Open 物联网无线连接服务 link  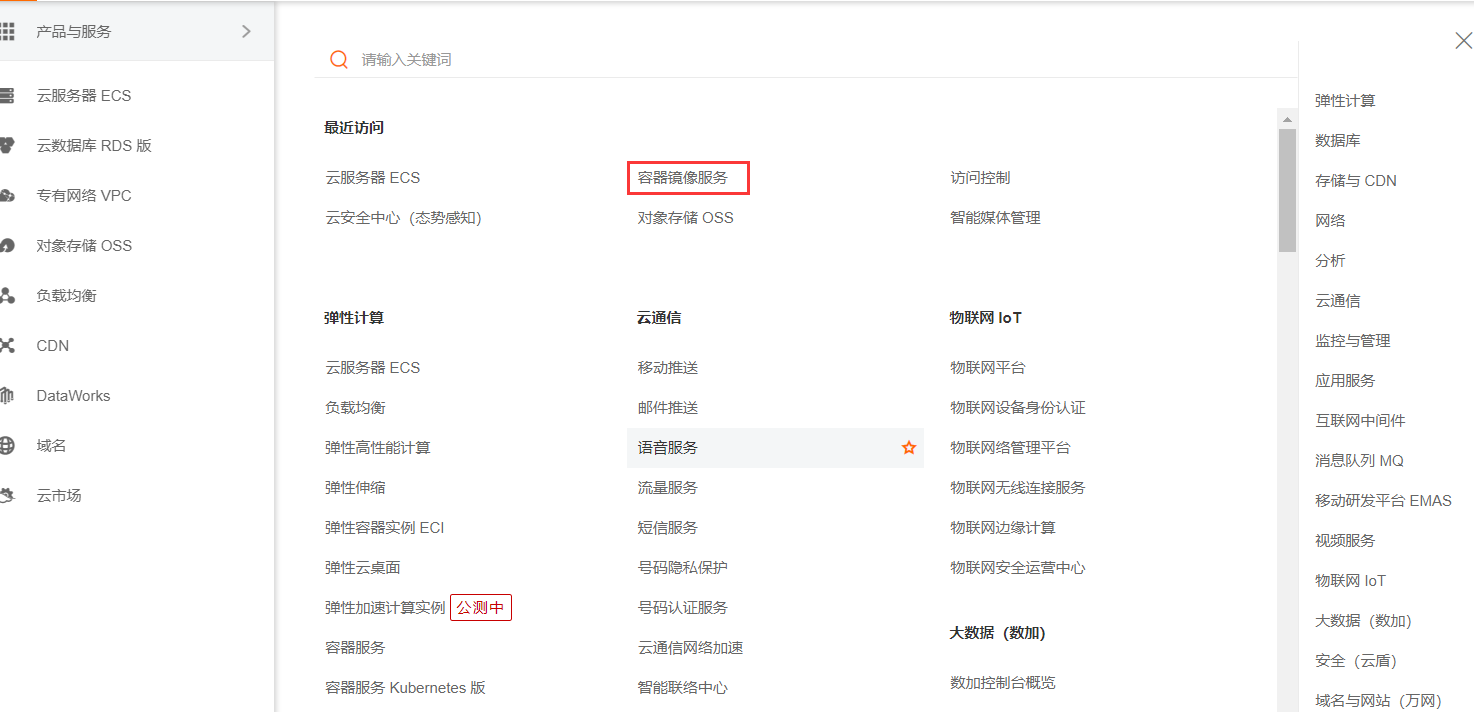tap(1018, 488)
